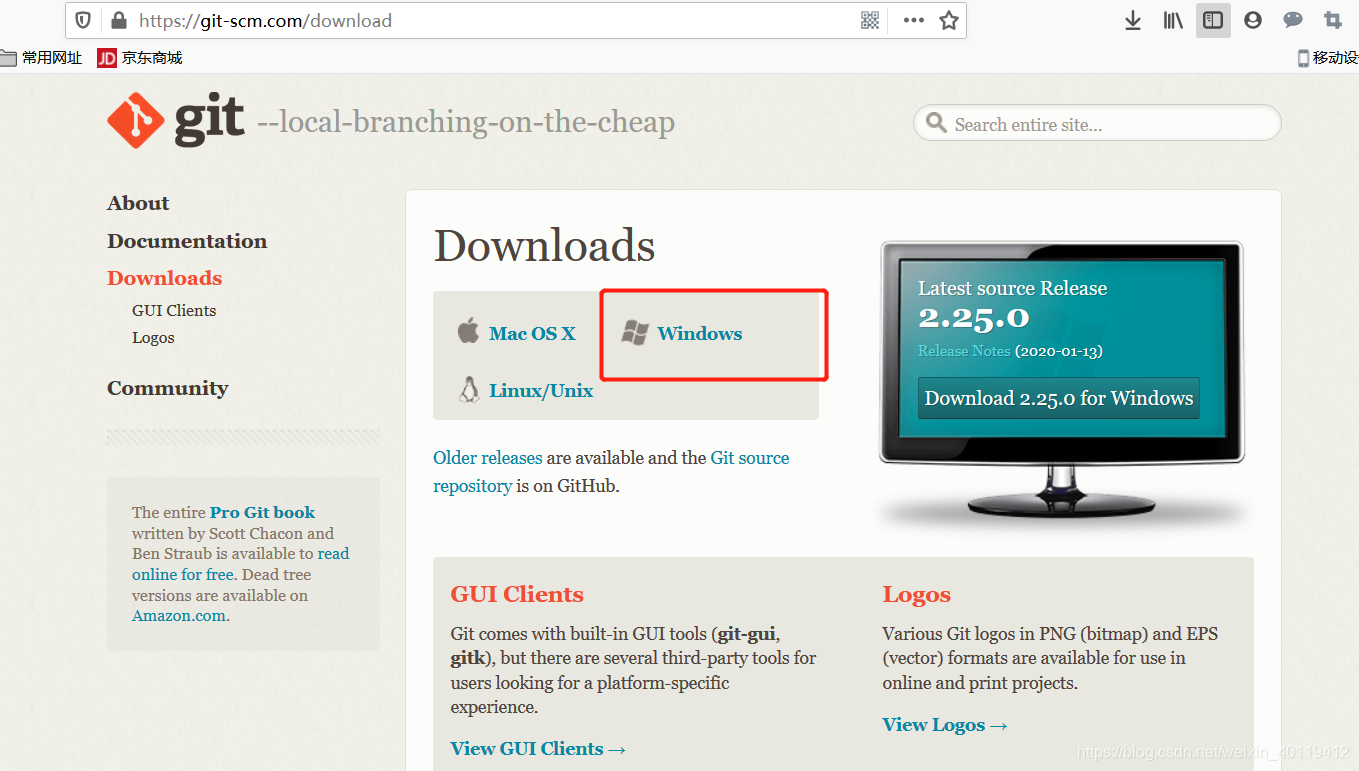Image resolution: width=1359 pixels, height=771 pixels.
Task: Open the Pro Git book link
Action: point(262,512)
